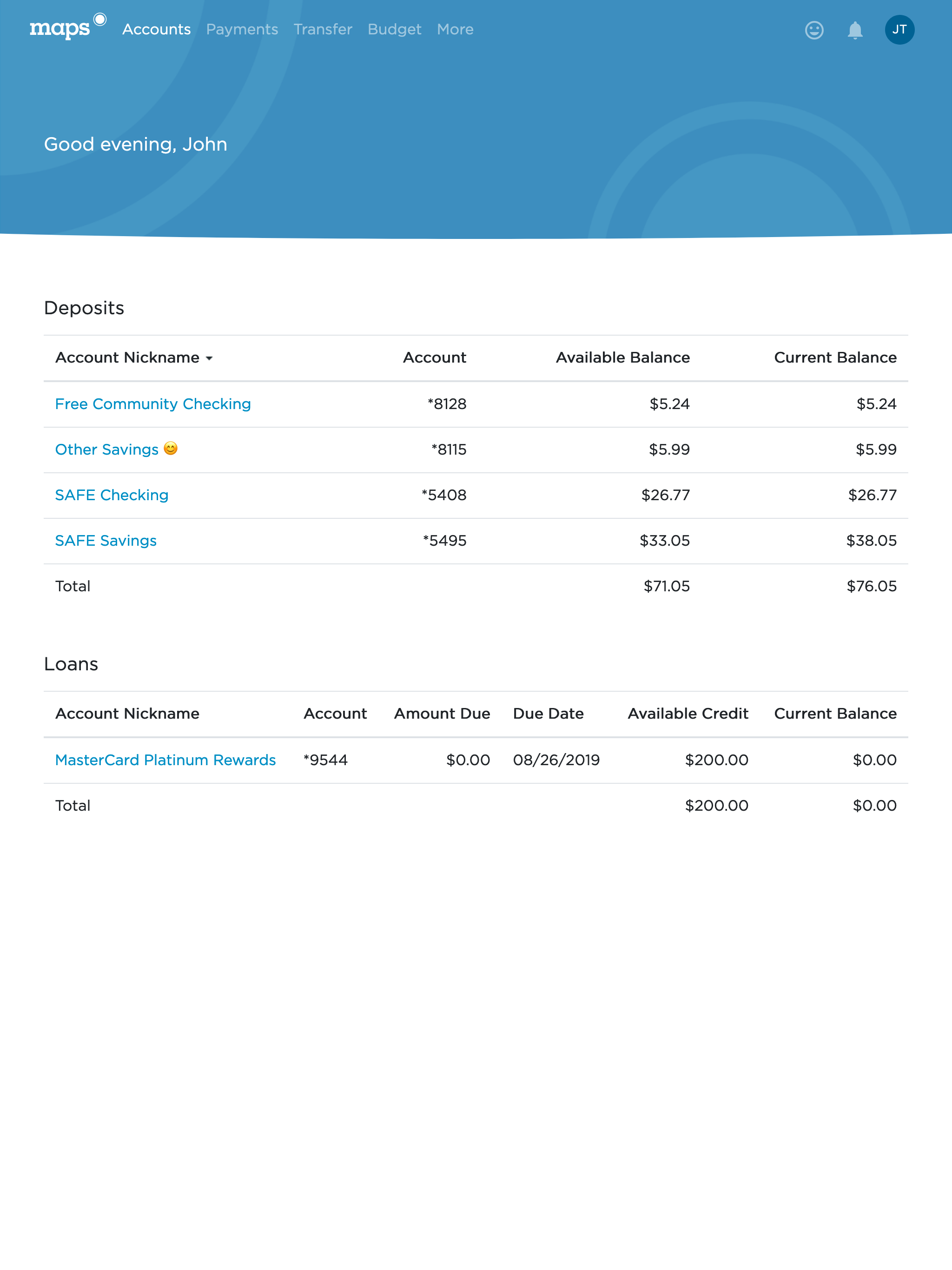Click the $71.05 total available balance
Image resolution: width=952 pixels, height=1270 pixels.
[667, 586]
